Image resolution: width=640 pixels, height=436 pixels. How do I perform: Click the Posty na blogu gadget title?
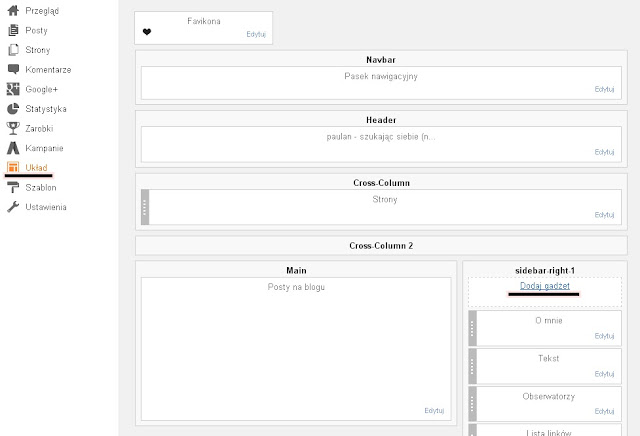296,287
